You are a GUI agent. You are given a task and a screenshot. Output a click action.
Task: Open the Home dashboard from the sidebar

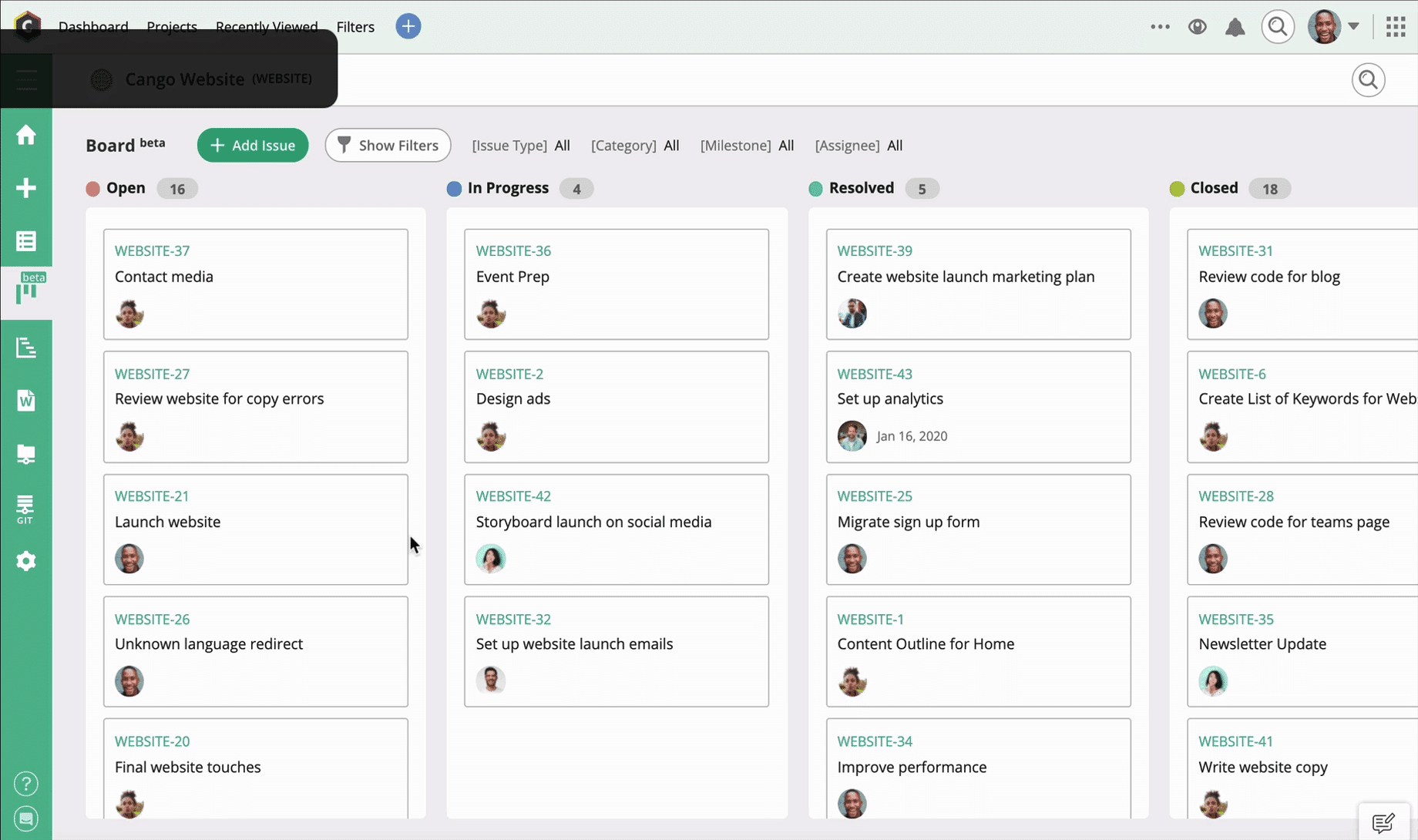pyautogui.click(x=26, y=134)
